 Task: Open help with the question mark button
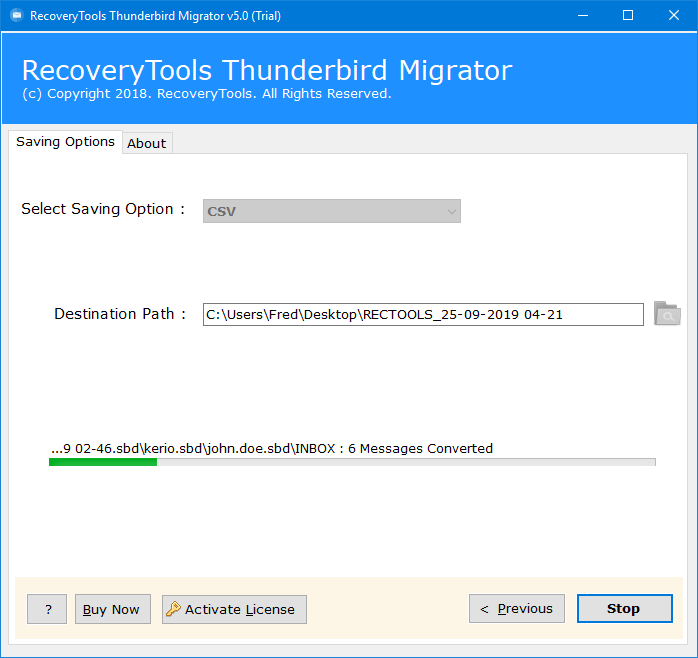tap(47, 609)
